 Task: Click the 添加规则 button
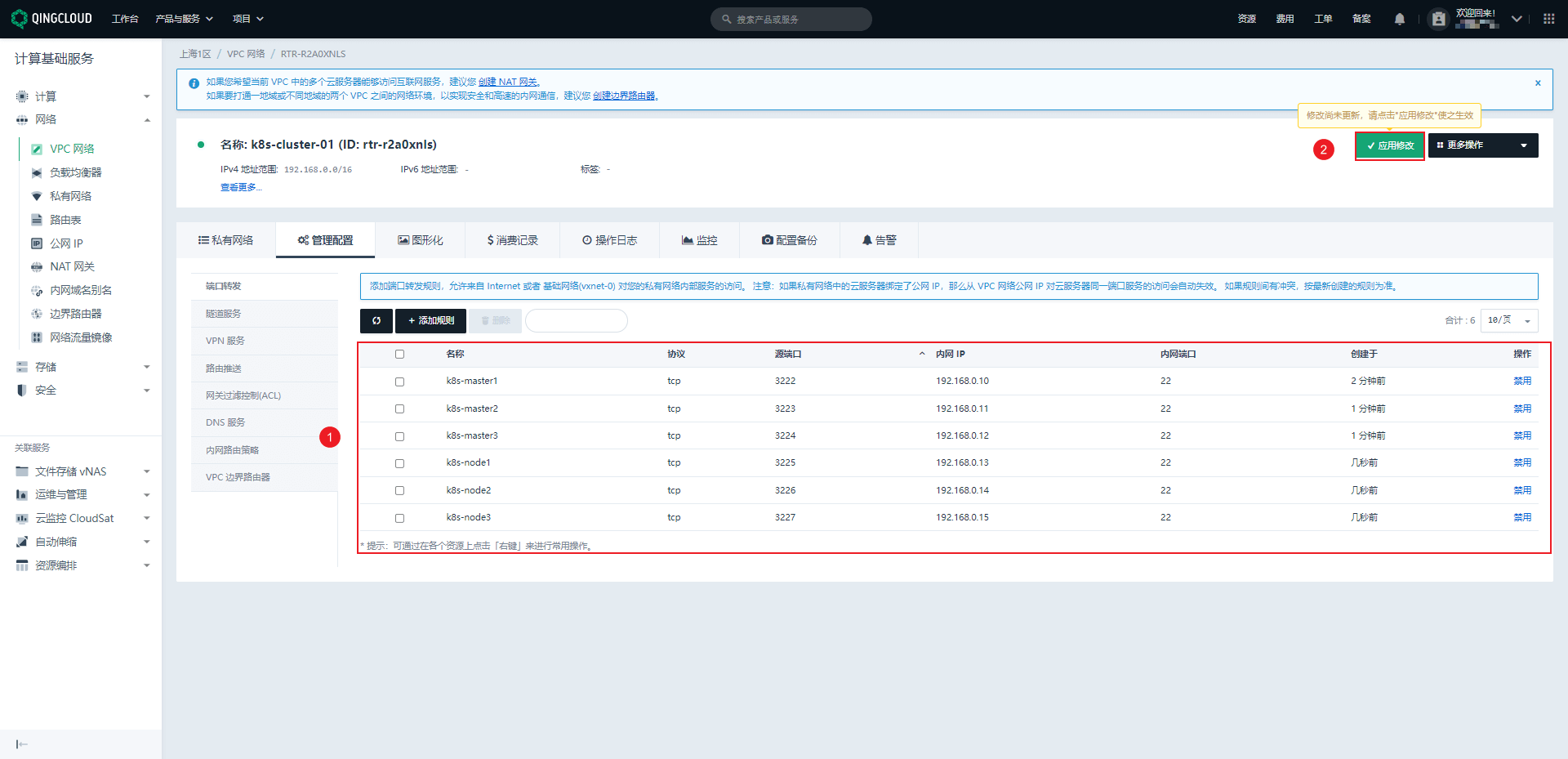[x=431, y=321]
